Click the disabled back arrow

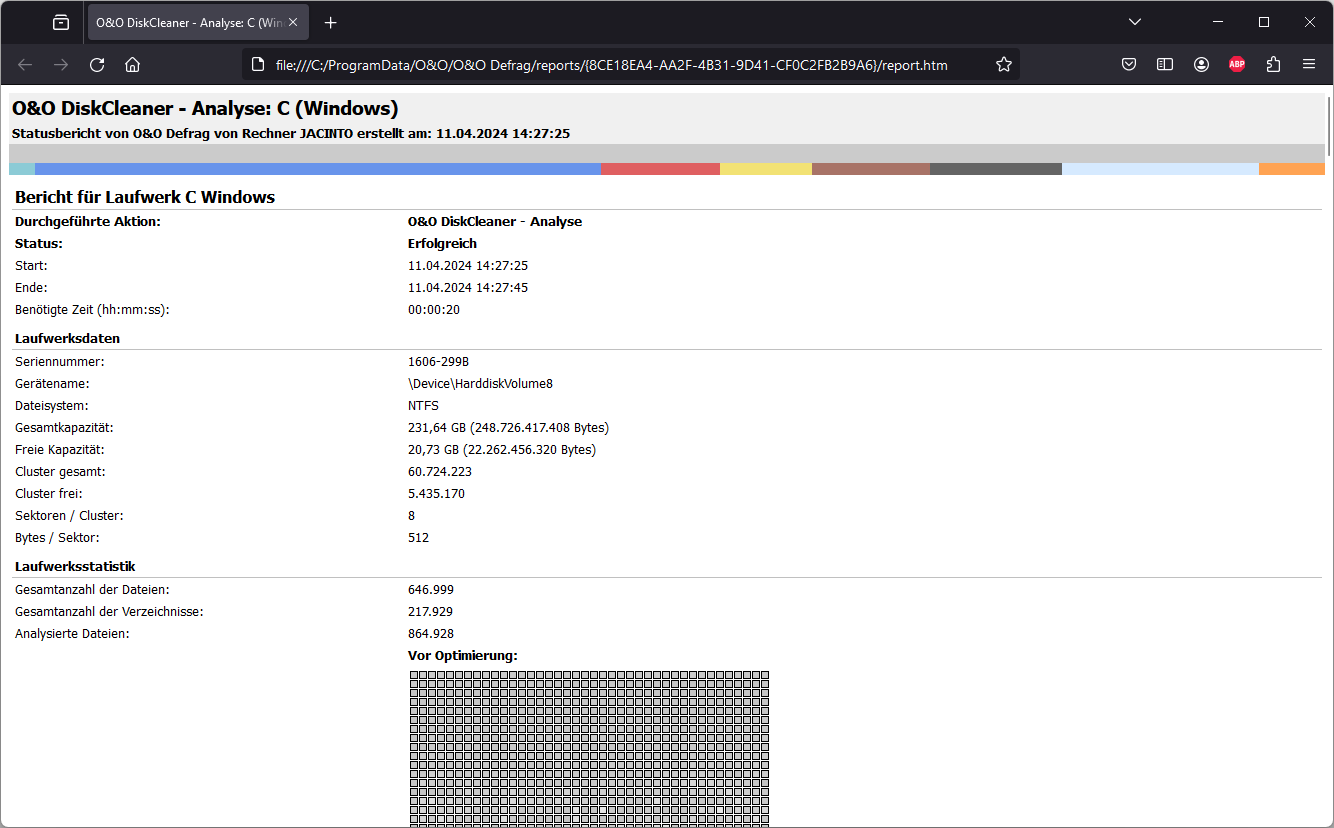coord(25,65)
